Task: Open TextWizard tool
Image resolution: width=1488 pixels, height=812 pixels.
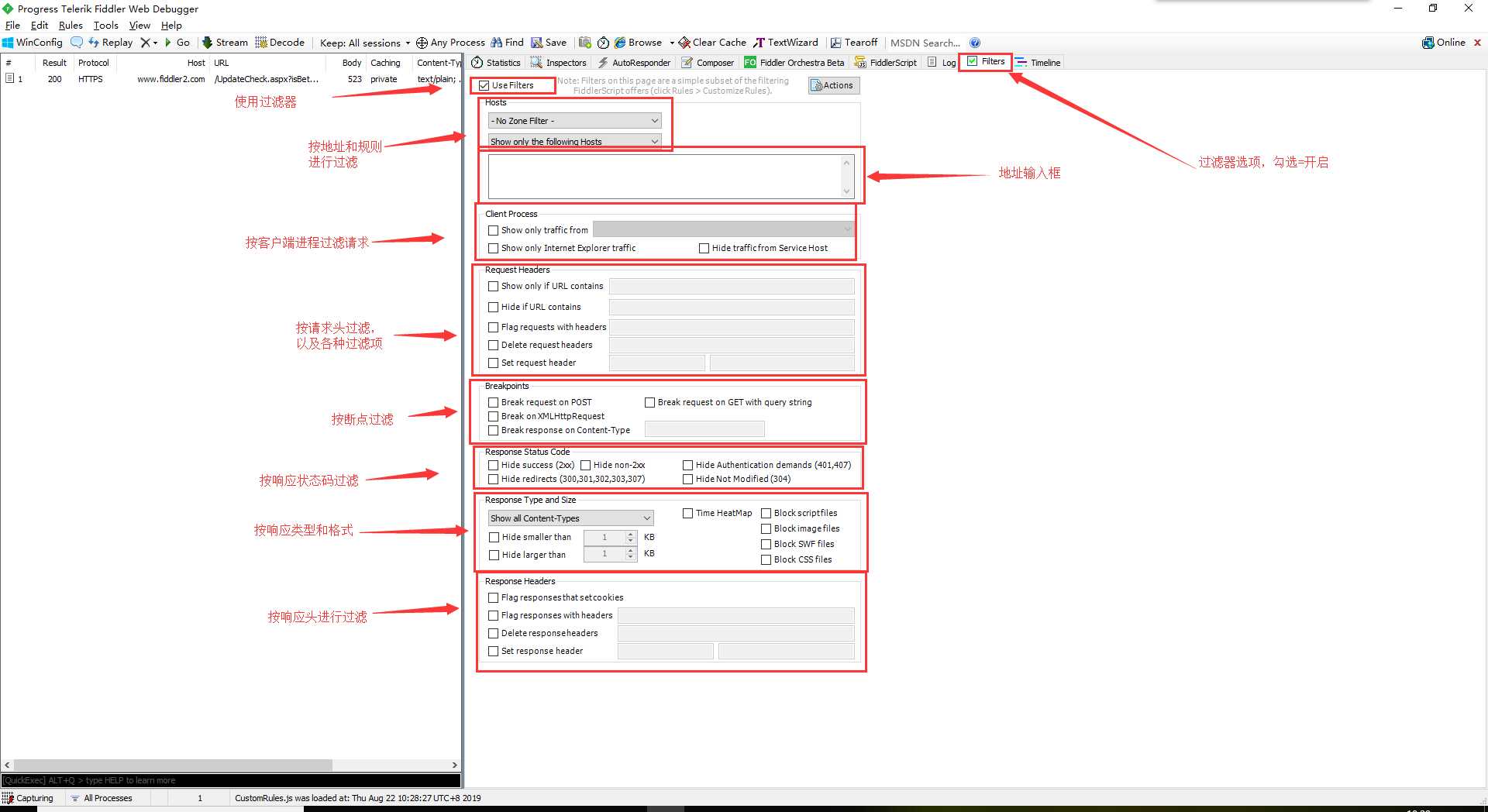Action: 786,43
